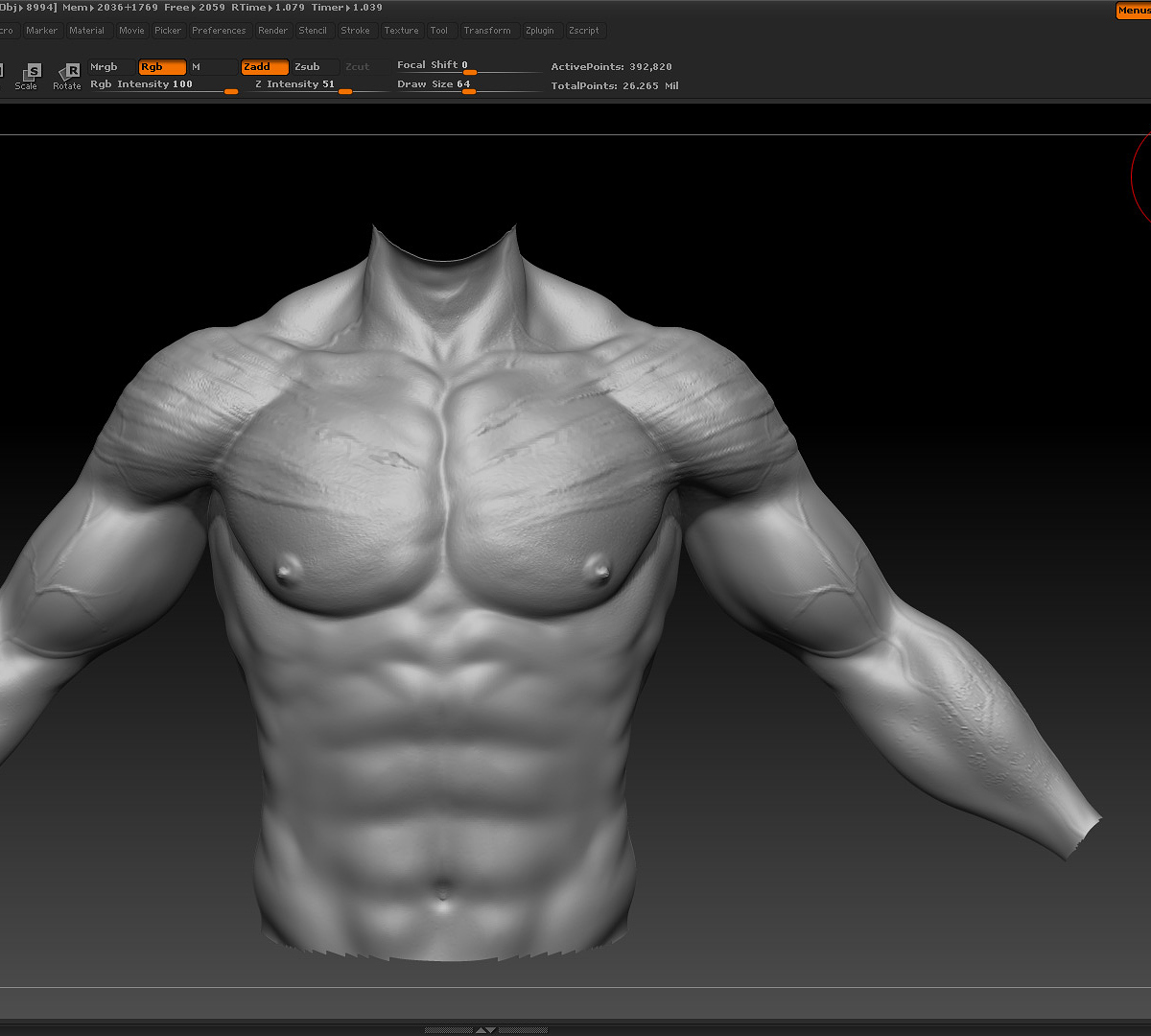Click the Timer 1.039 status text

click(x=347, y=8)
